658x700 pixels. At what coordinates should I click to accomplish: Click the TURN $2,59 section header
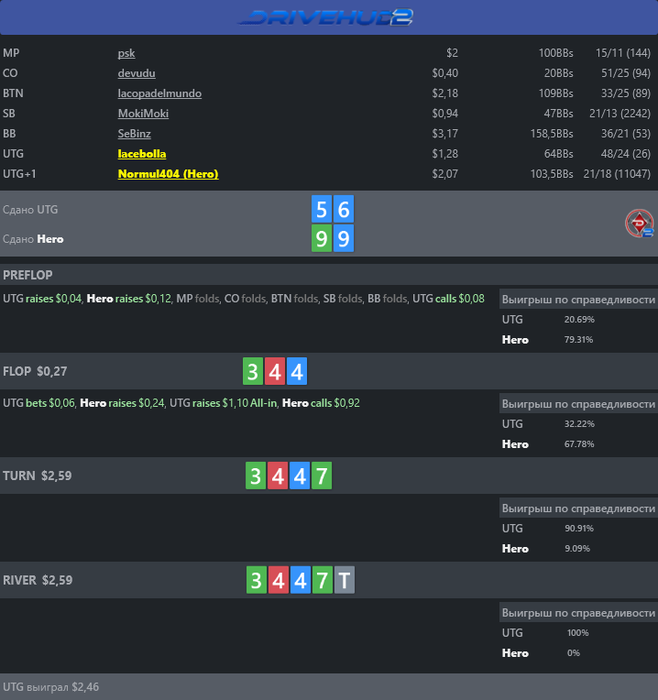[x=37, y=476]
